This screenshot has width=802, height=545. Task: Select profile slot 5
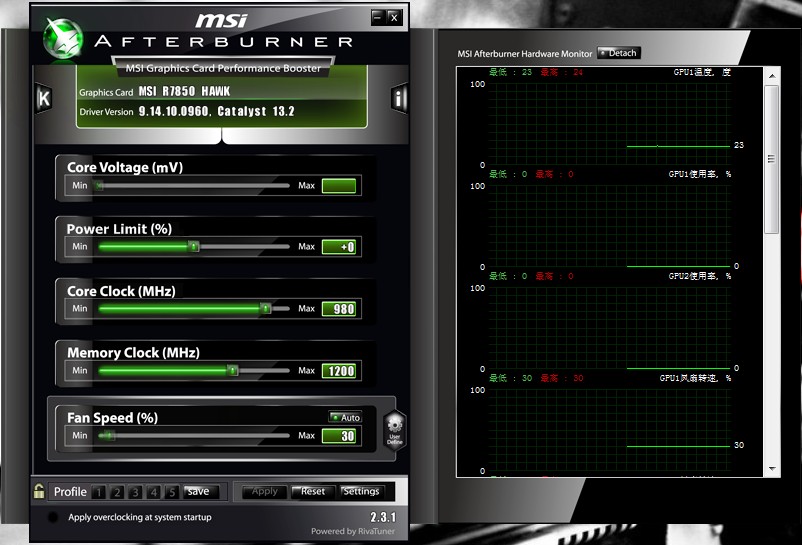coord(172,492)
